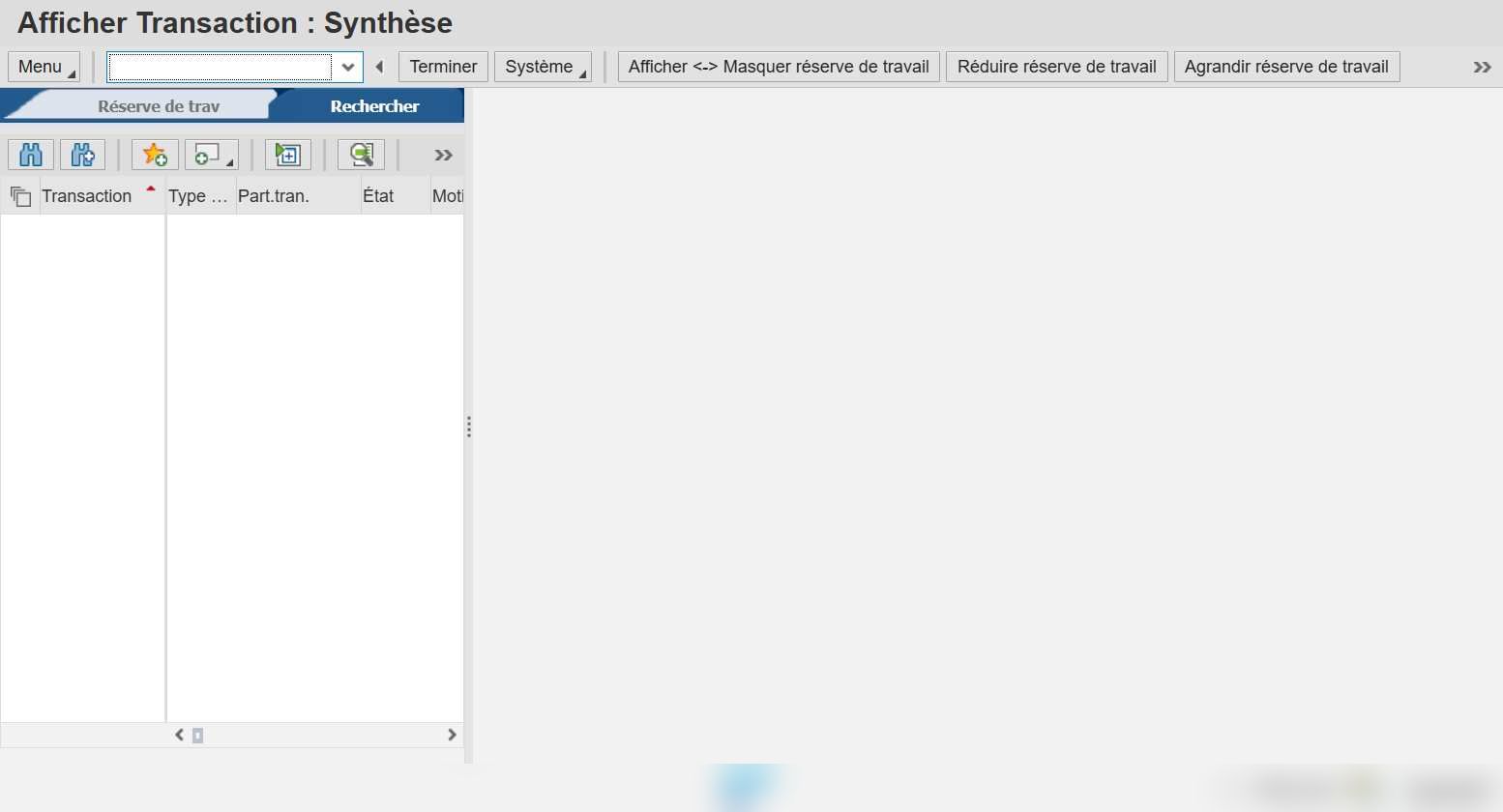This screenshot has height=812, width=1503.
Task: Click the binoculars with plus icon
Action: (83, 155)
